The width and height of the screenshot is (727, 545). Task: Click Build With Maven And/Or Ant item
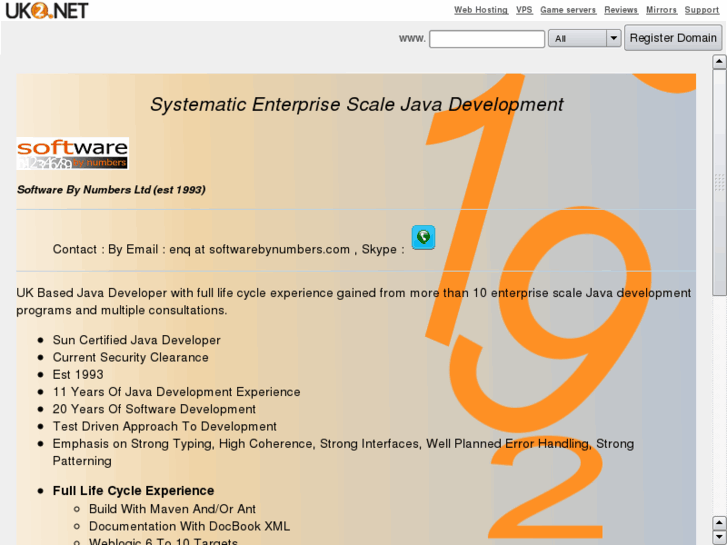pos(172,509)
